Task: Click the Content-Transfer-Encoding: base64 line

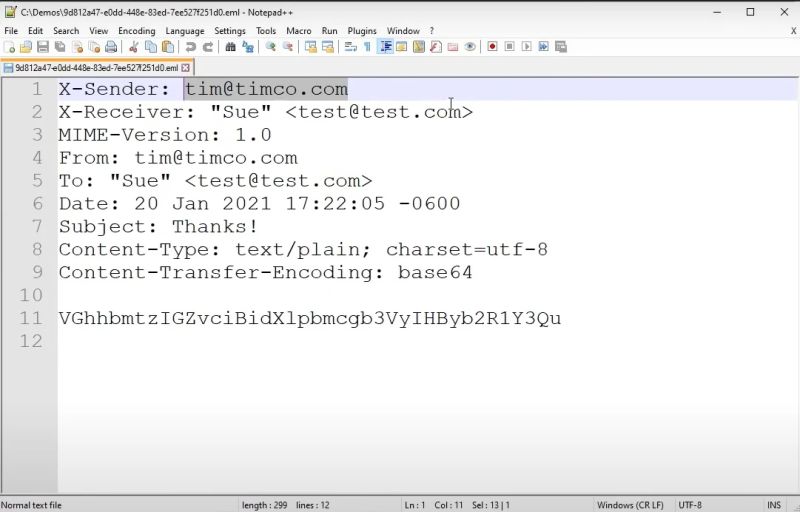Action: (265, 272)
